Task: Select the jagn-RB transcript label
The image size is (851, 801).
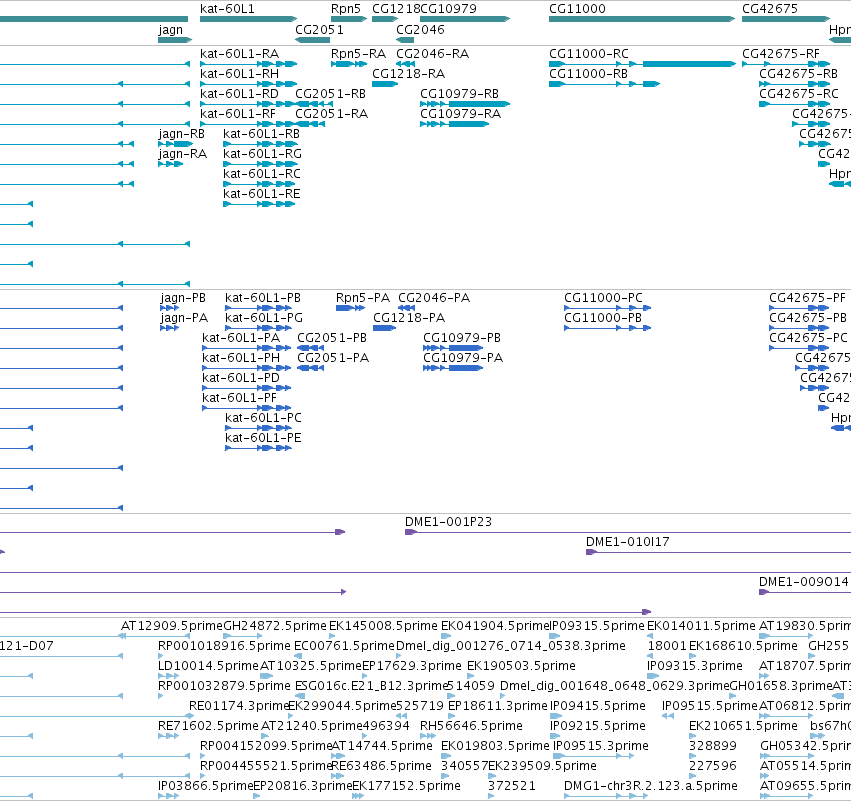Action: [x=181, y=134]
